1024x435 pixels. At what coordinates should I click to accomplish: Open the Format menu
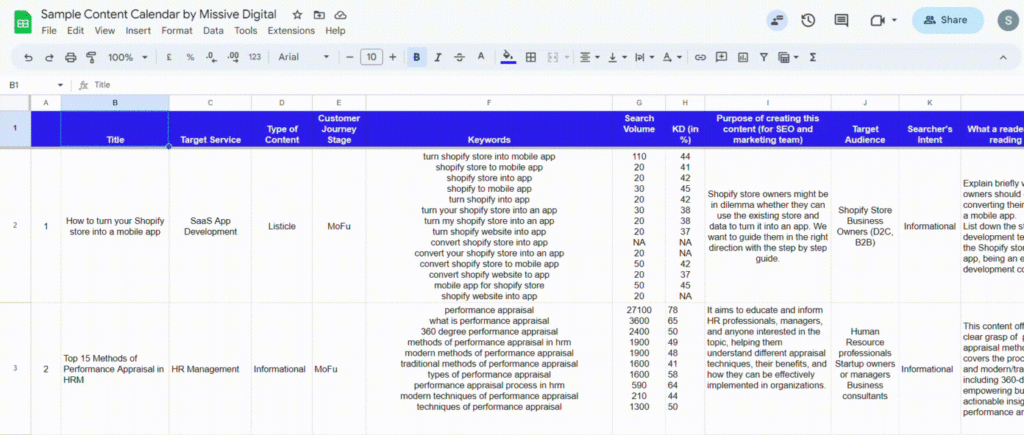click(x=177, y=31)
